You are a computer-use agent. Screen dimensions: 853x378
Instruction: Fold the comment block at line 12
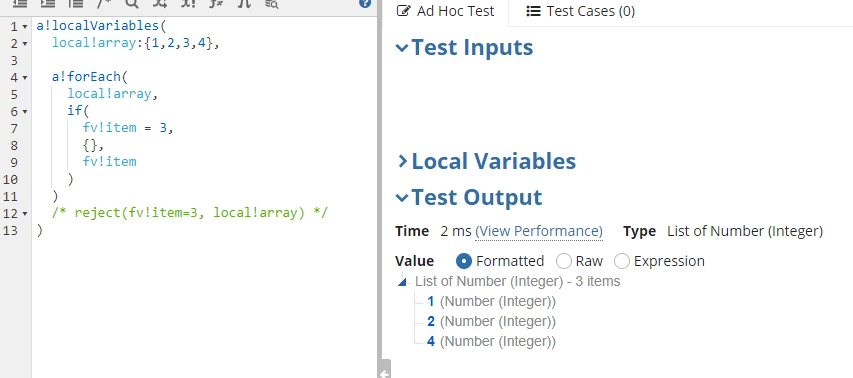pyautogui.click(x=25, y=213)
